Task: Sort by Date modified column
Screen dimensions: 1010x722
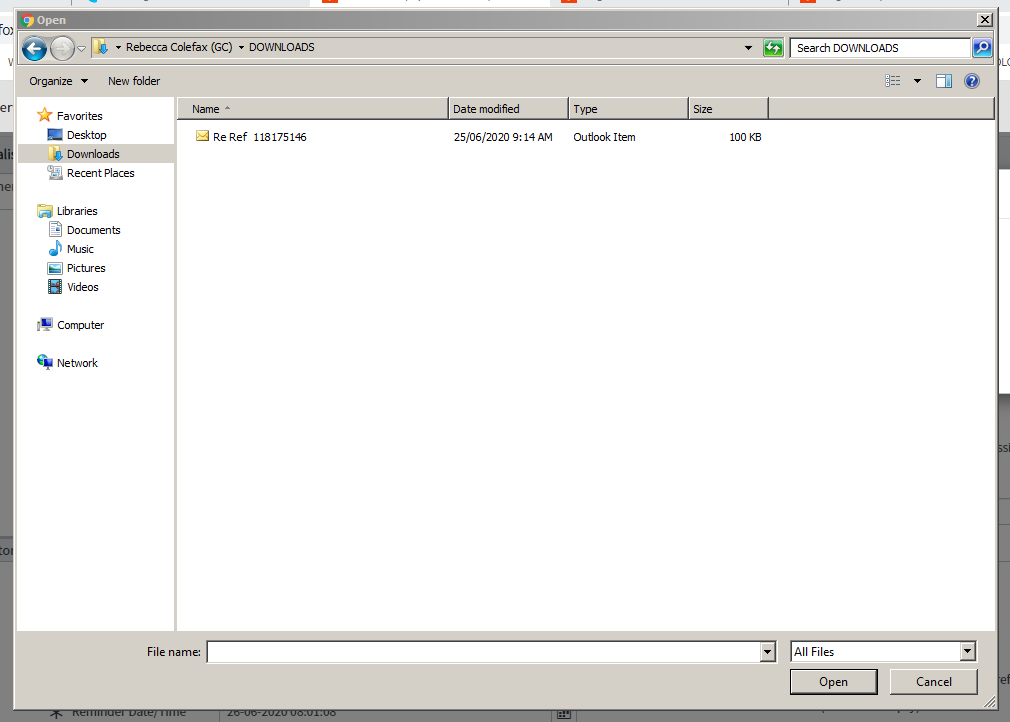Action: 508,109
